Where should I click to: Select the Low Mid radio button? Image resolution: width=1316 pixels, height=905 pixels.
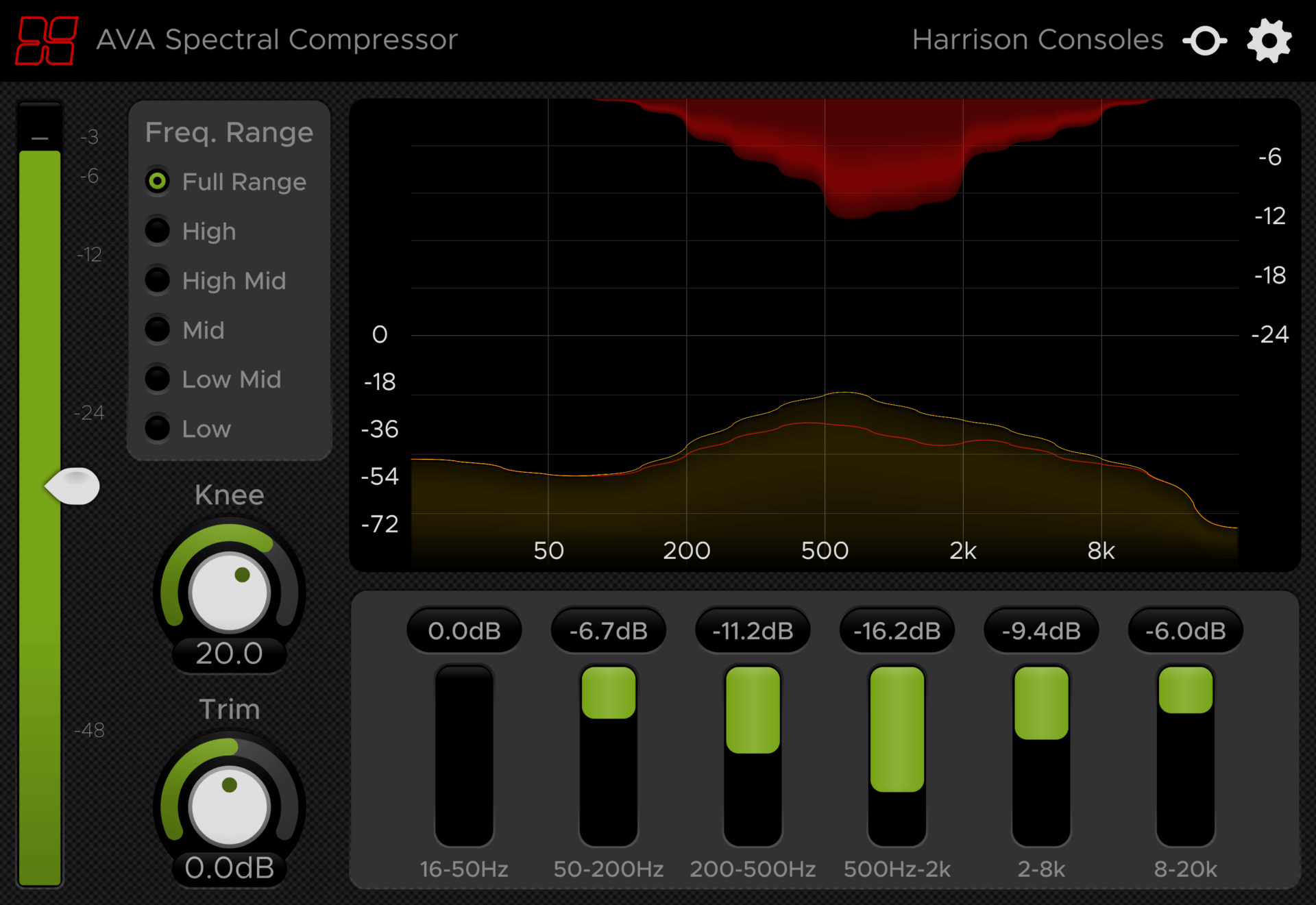click(x=158, y=379)
